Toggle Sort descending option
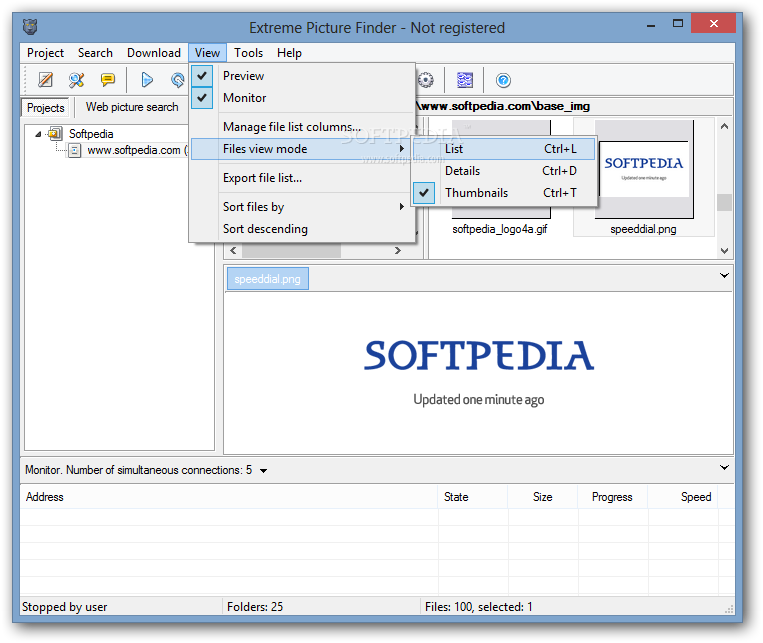This screenshot has height=643, width=763. [x=302, y=229]
